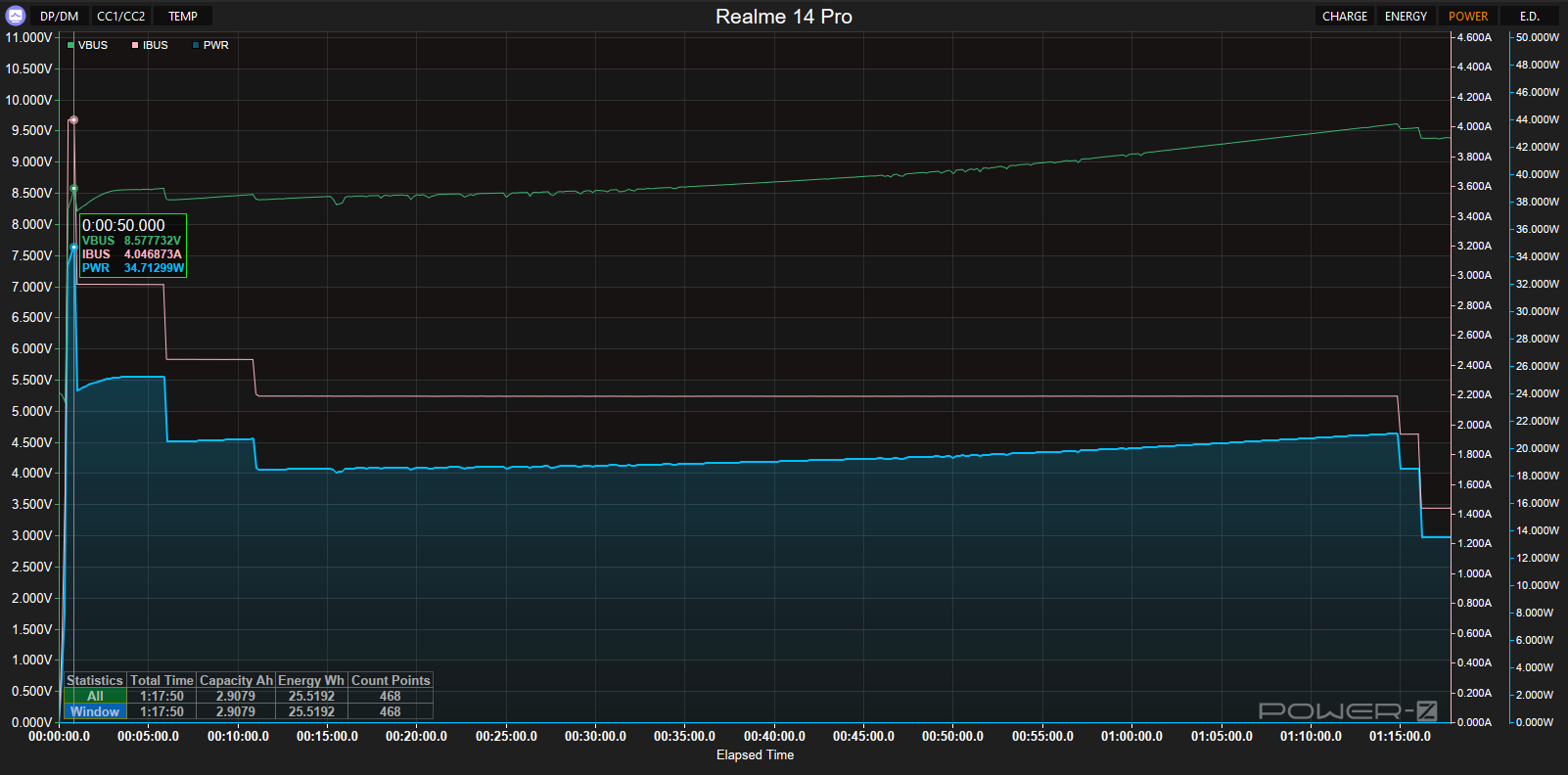Show the TEMP chart
This screenshot has width=1568, height=775.
183,17
